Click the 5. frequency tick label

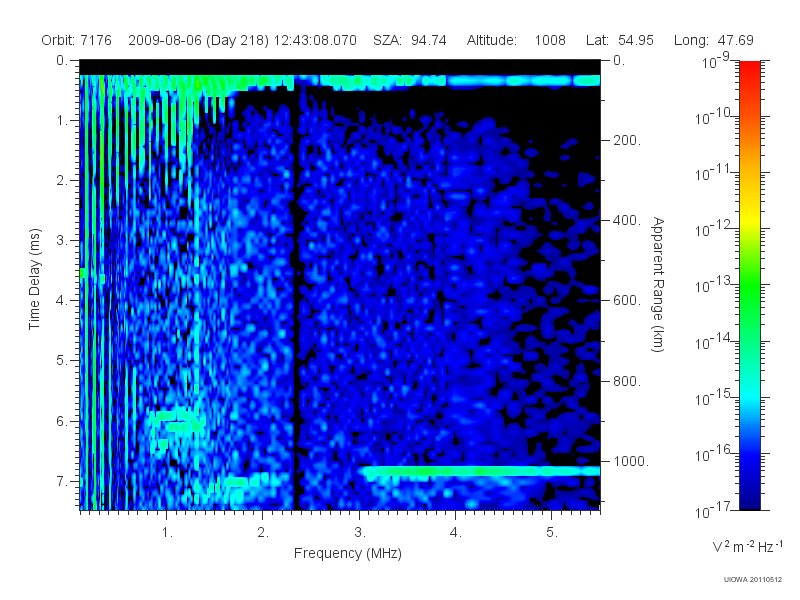[552, 533]
